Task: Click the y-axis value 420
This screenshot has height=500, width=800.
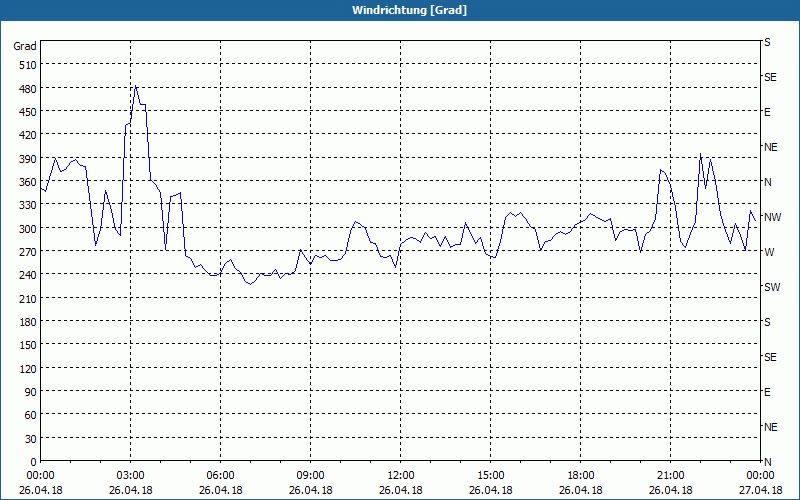Action: (28, 135)
